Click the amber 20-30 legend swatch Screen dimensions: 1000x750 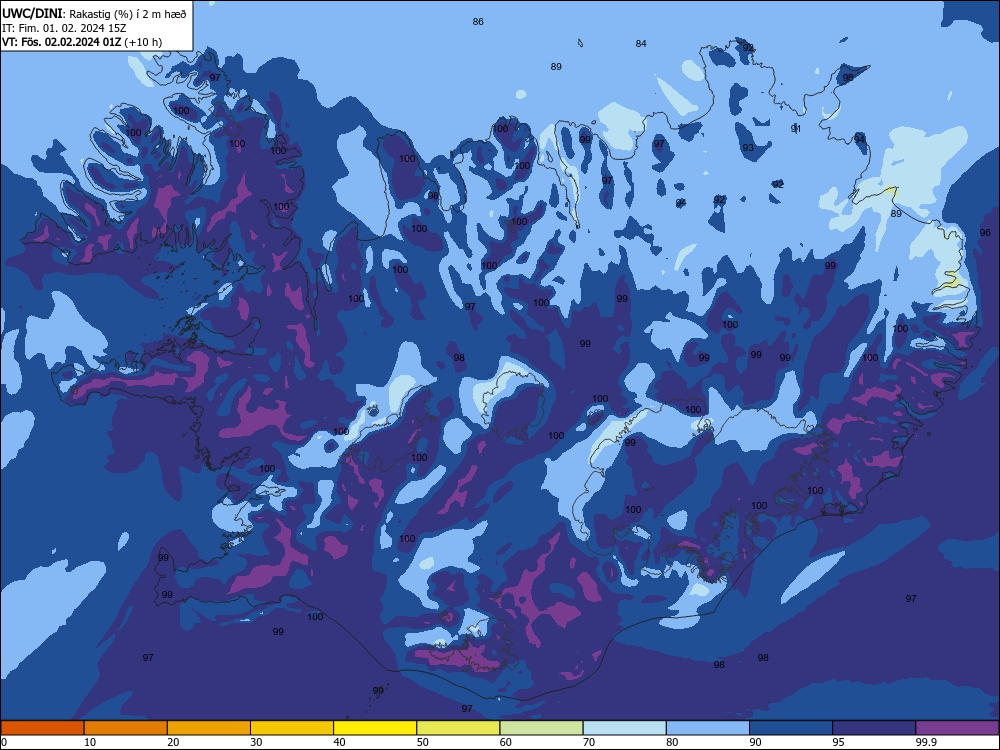click(x=209, y=728)
